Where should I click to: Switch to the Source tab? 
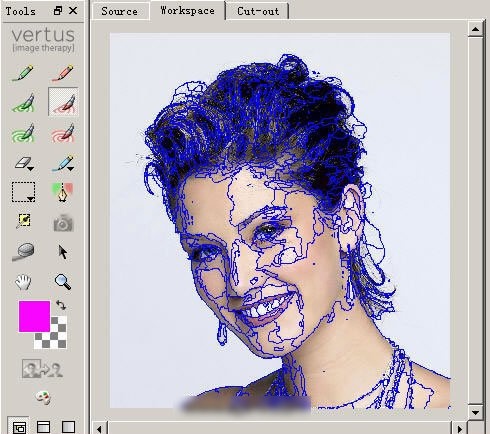click(119, 11)
